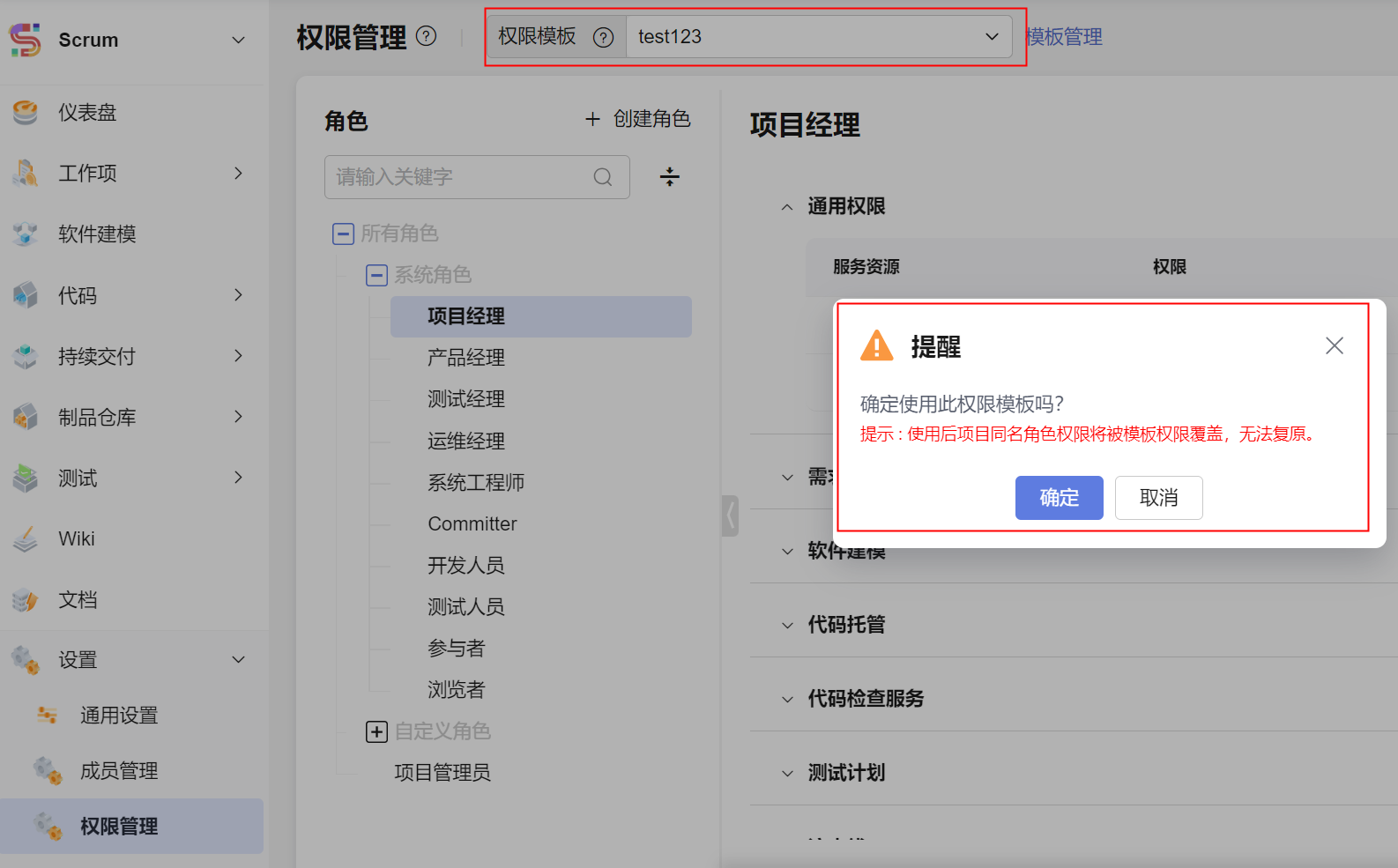This screenshot has width=1398, height=868.
Task: Select the 测试人员 role
Action: 466,607
